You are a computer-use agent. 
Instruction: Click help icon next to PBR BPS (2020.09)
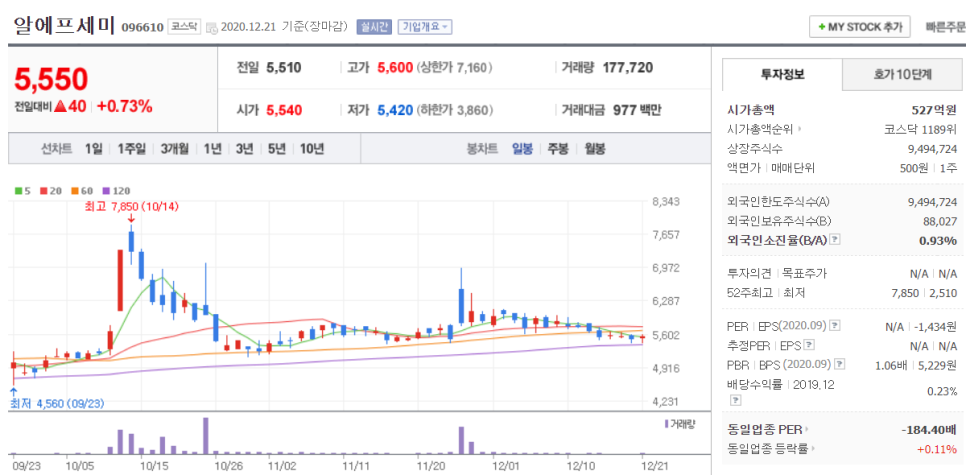pyautogui.click(x=842, y=364)
